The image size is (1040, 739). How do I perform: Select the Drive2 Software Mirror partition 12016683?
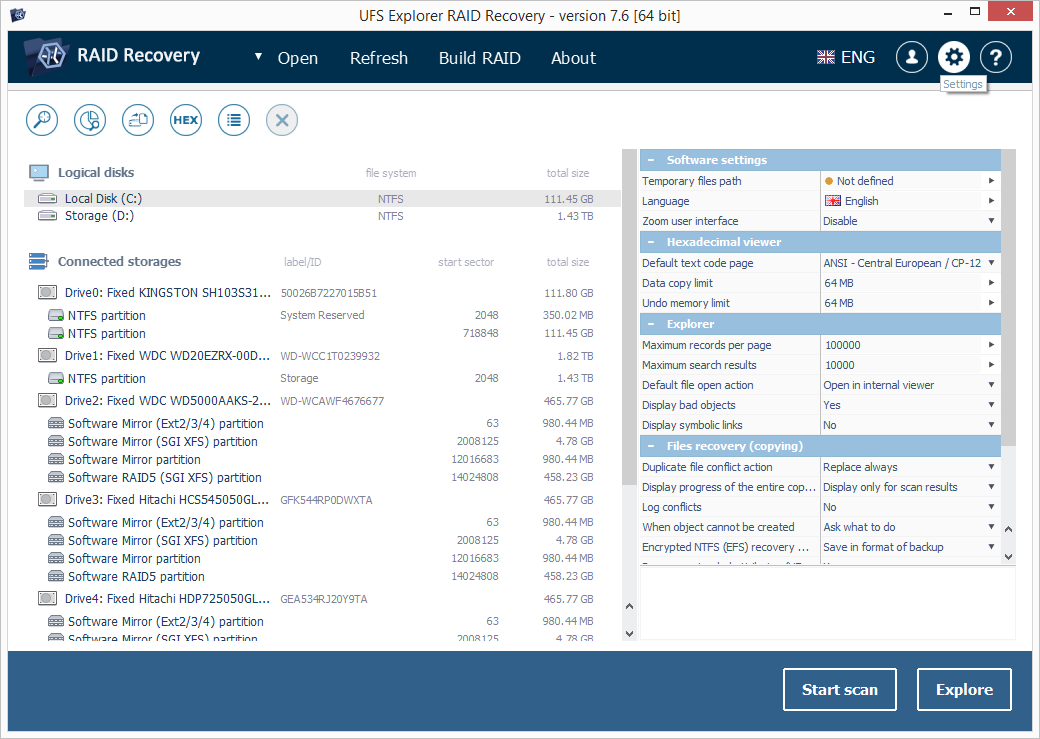pyautogui.click(x=321, y=459)
